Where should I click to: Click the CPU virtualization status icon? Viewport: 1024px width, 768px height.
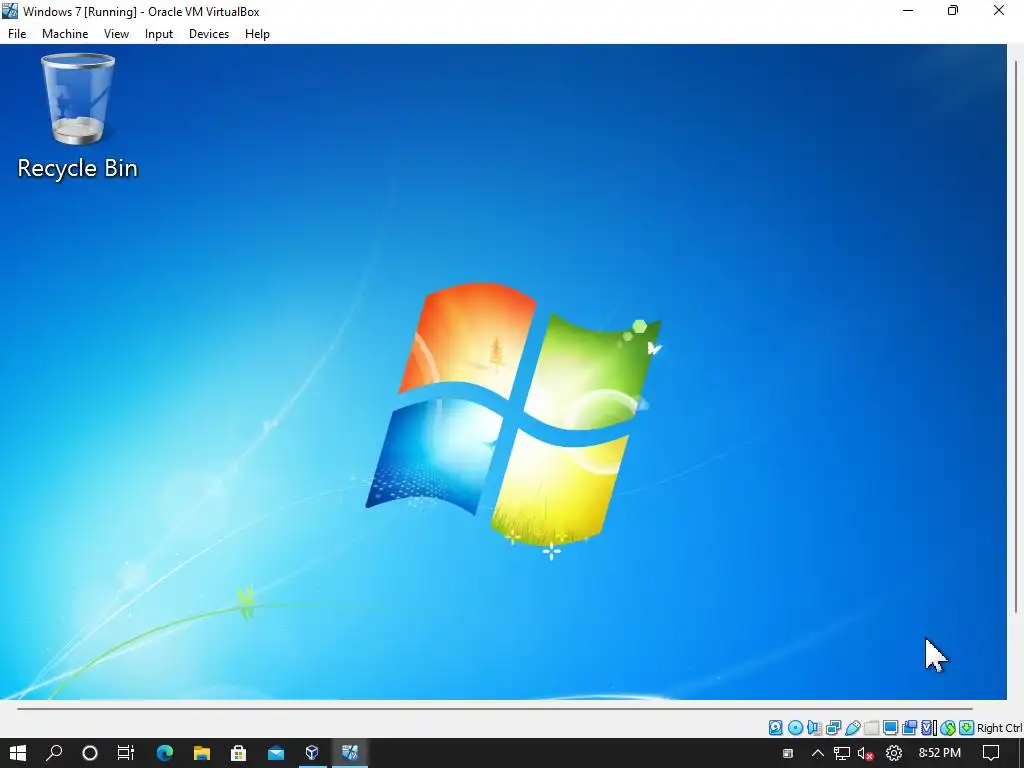(x=929, y=728)
